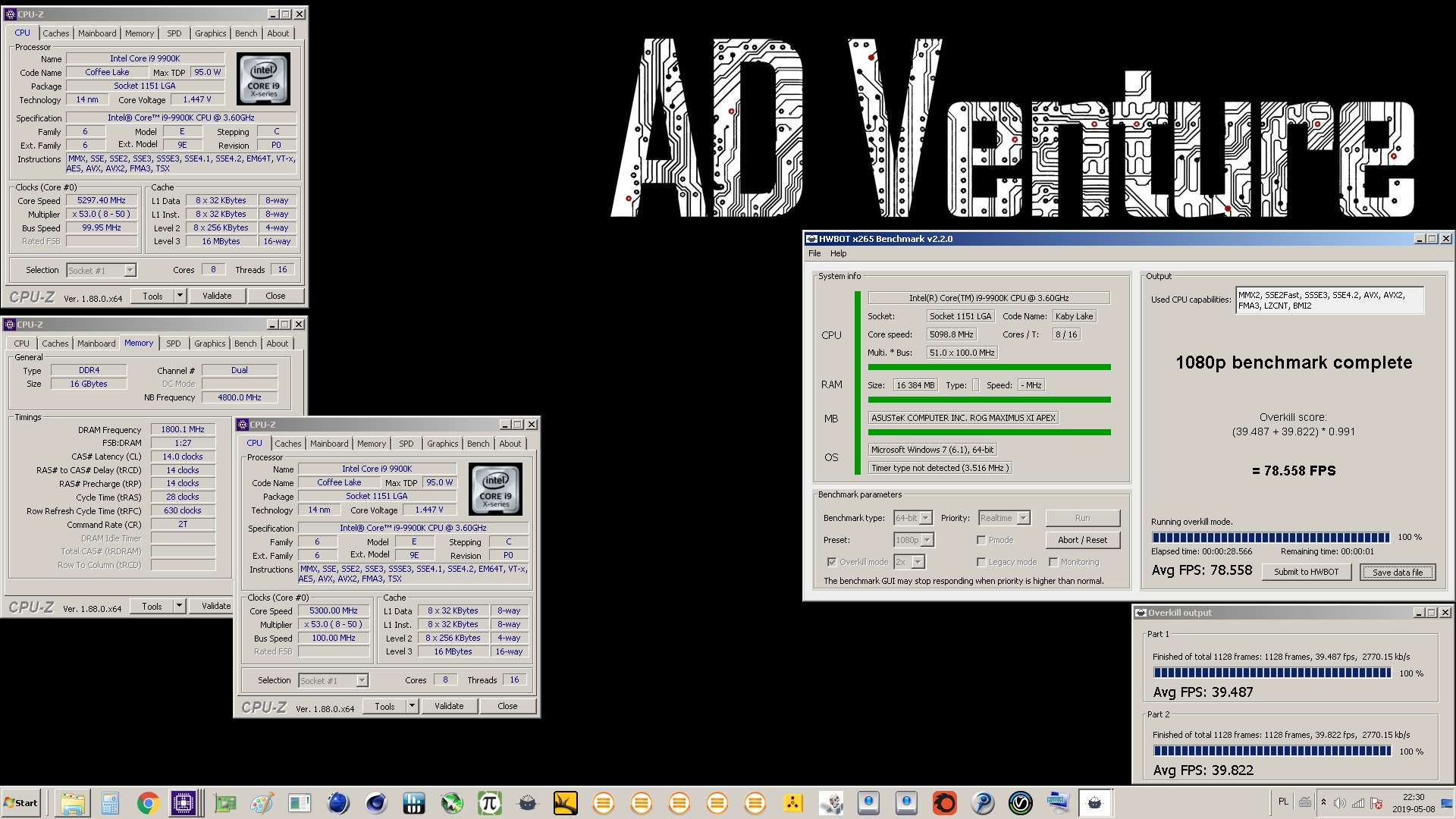Click the HWBOT overall benchmark progress bar

pyautogui.click(x=1270, y=537)
